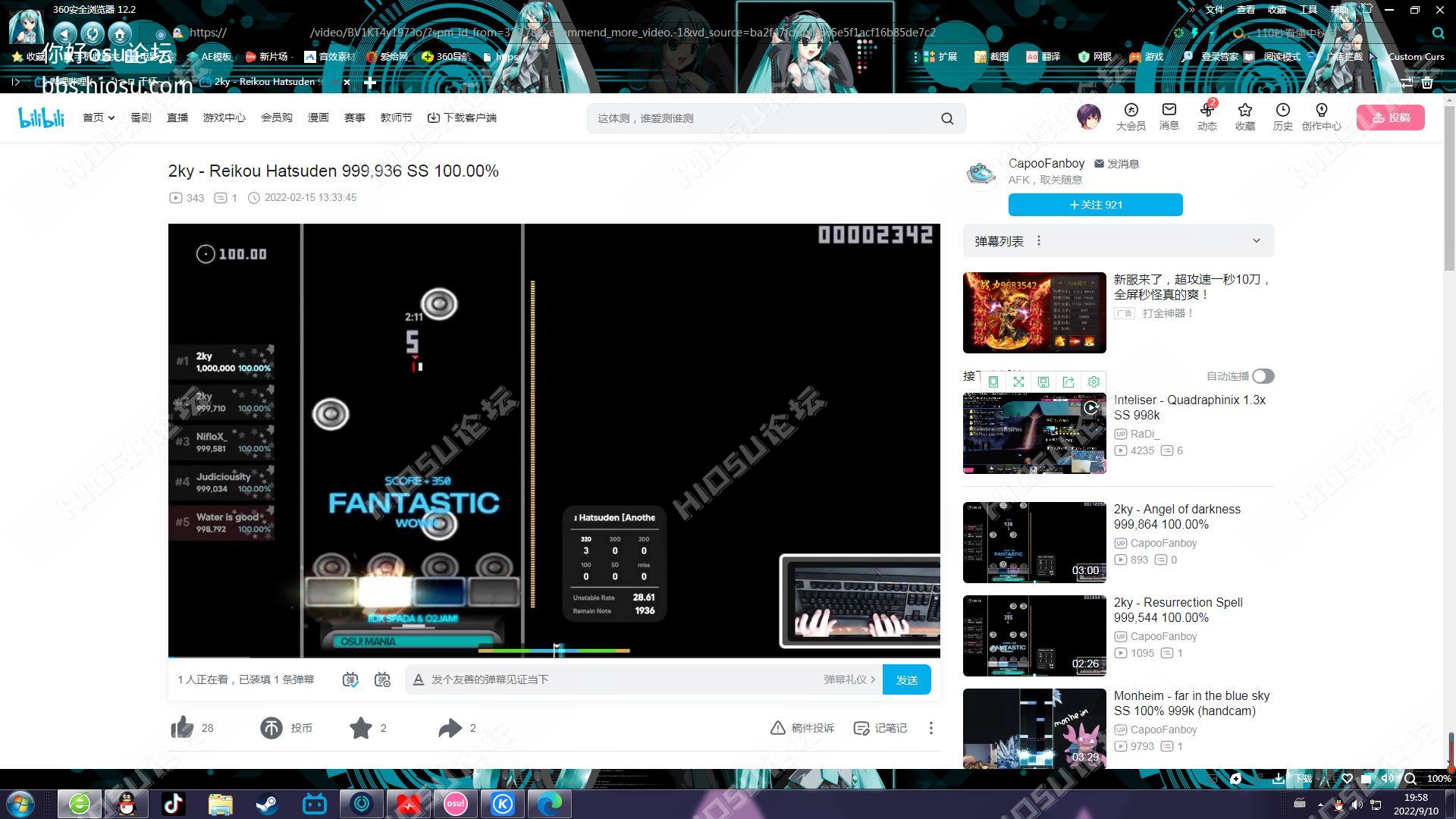The width and height of the screenshot is (1456, 819).
Task: Open 记笔记 notes button
Action: (880, 728)
